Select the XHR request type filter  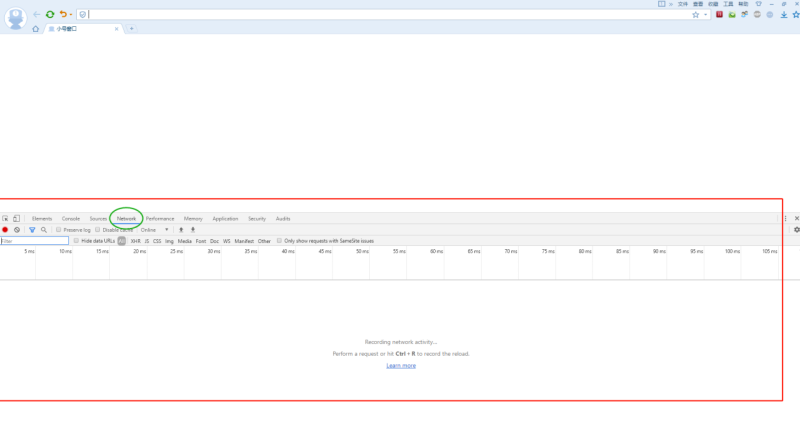(x=136, y=241)
